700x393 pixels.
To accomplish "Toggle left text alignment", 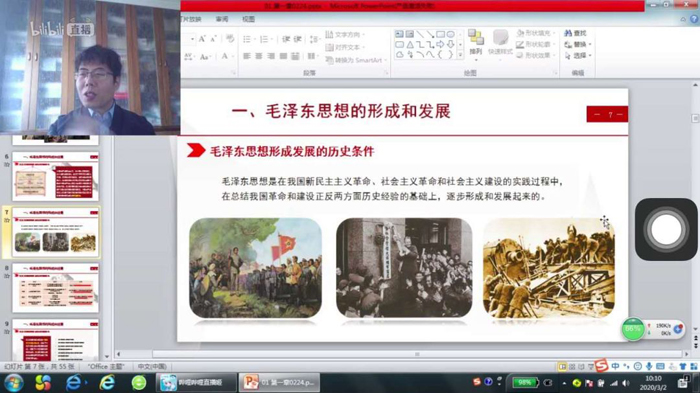I will pos(247,56).
